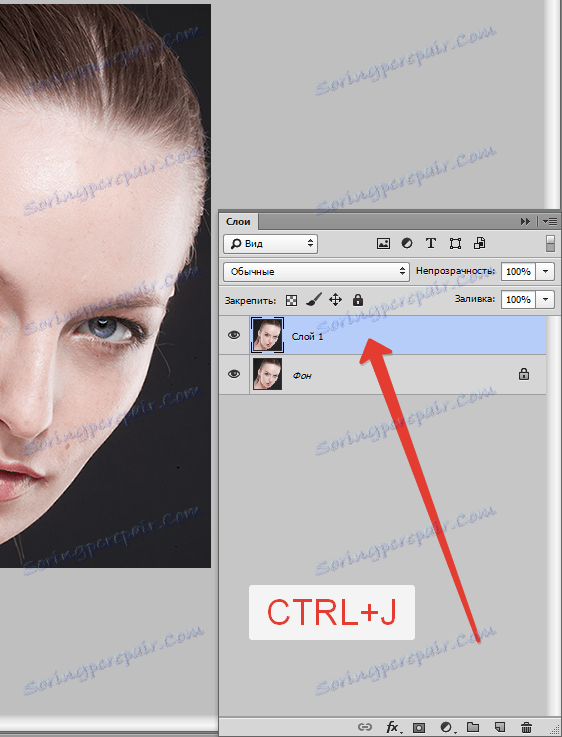Hide Слой 1 layer visibility eye

(x=234, y=335)
